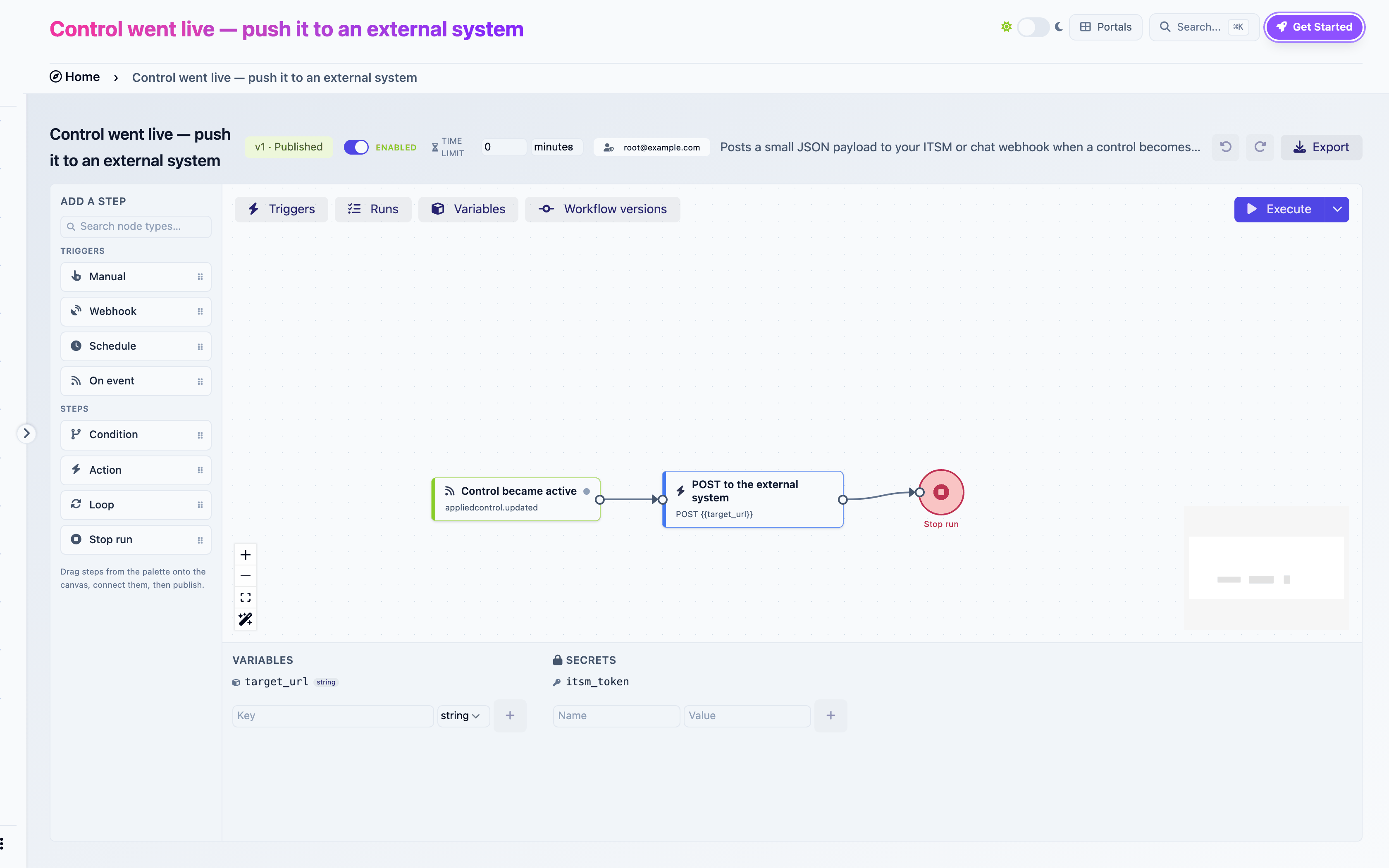The height and width of the screenshot is (868, 1389).
Task: Select the Schedule trigger palette item
Action: [136, 347]
